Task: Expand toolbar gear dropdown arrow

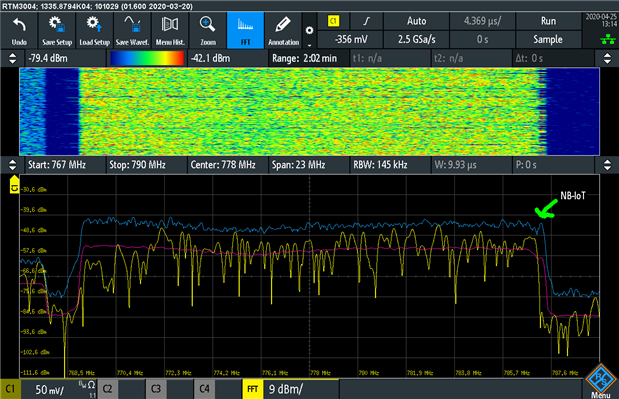Action: click(310, 31)
